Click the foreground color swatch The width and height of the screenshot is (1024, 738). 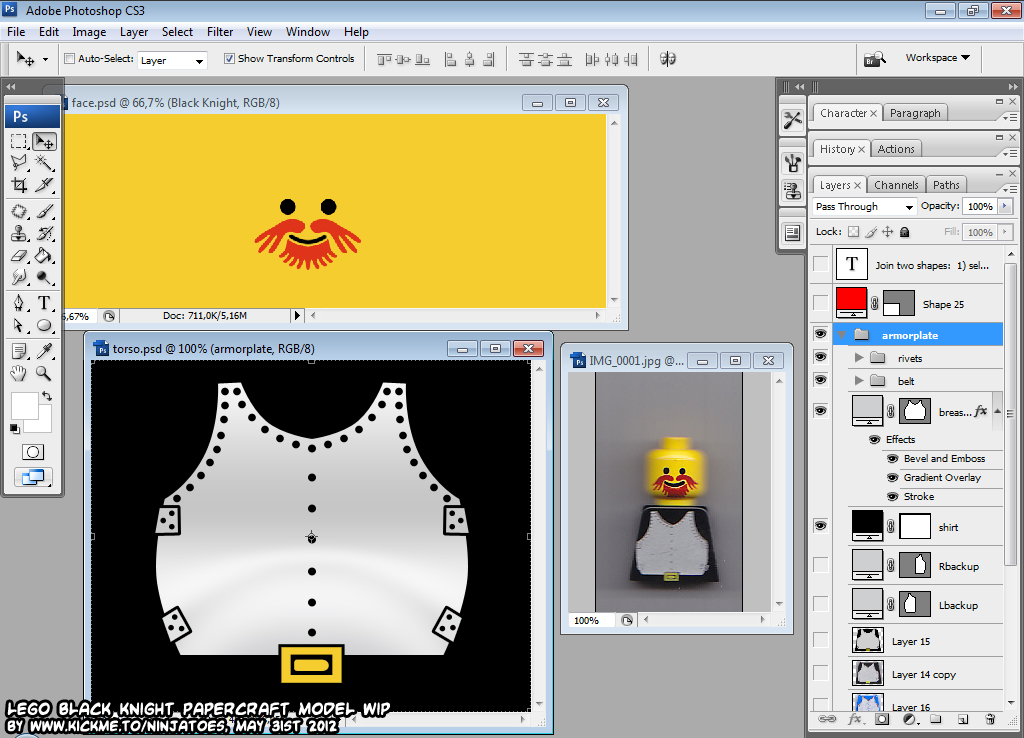coord(25,406)
